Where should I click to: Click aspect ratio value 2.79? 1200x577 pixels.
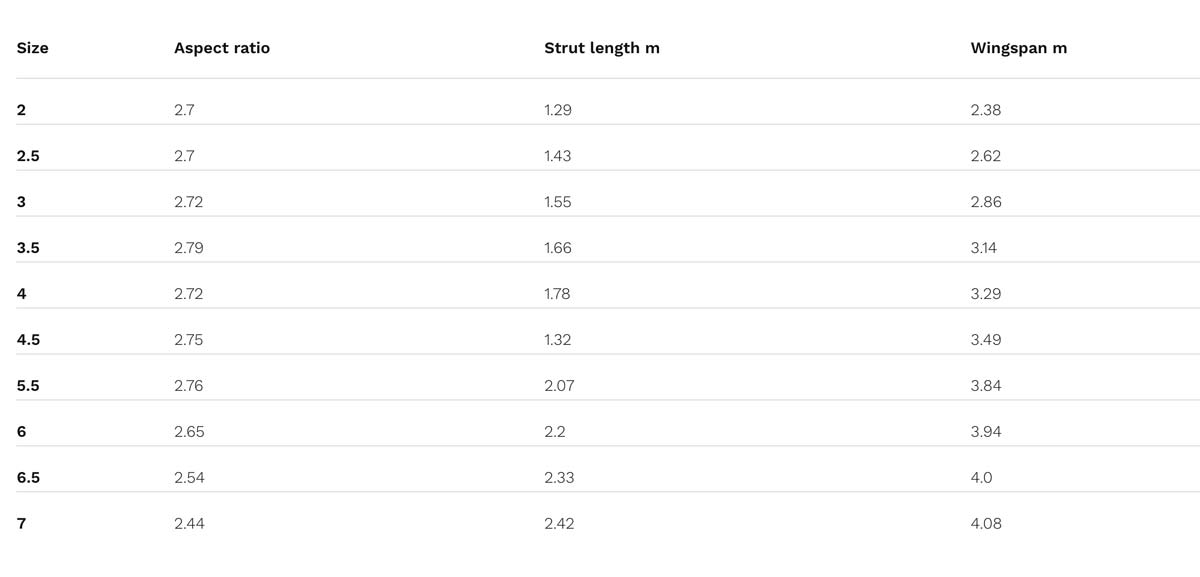click(188, 248)
